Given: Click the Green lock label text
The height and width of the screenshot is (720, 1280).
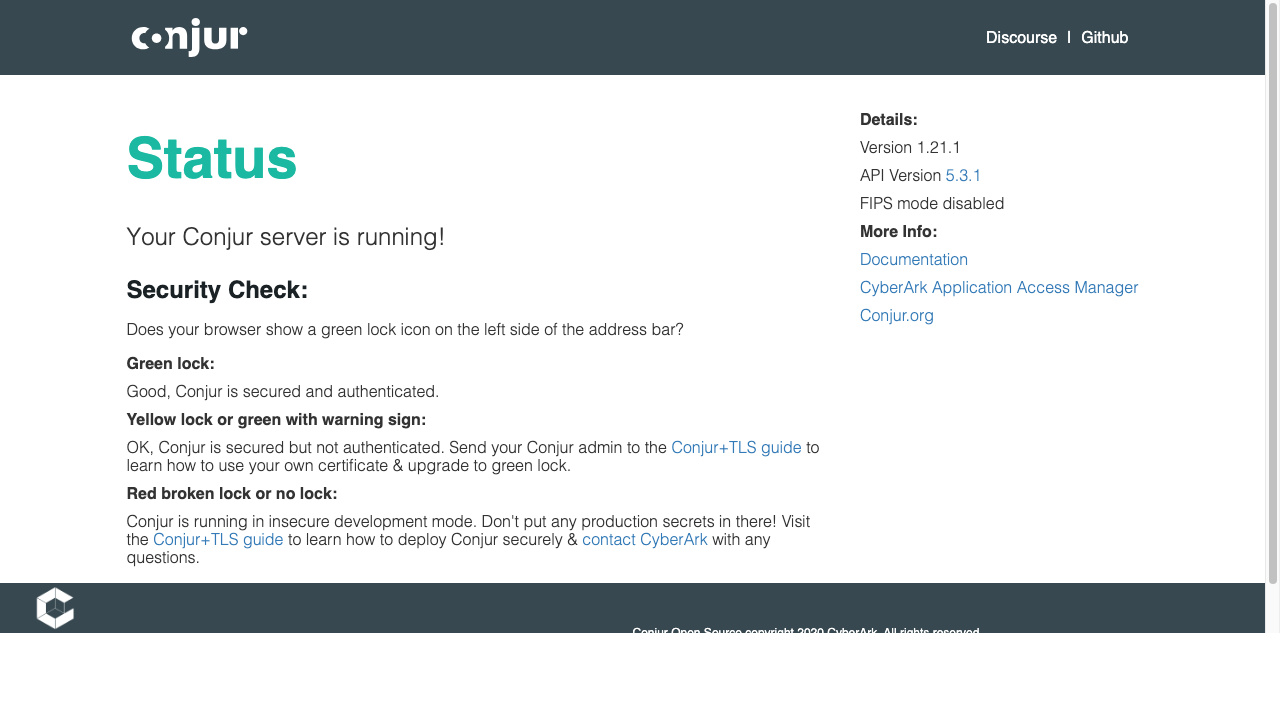Looking at the screenshot, I should [170, 363].
